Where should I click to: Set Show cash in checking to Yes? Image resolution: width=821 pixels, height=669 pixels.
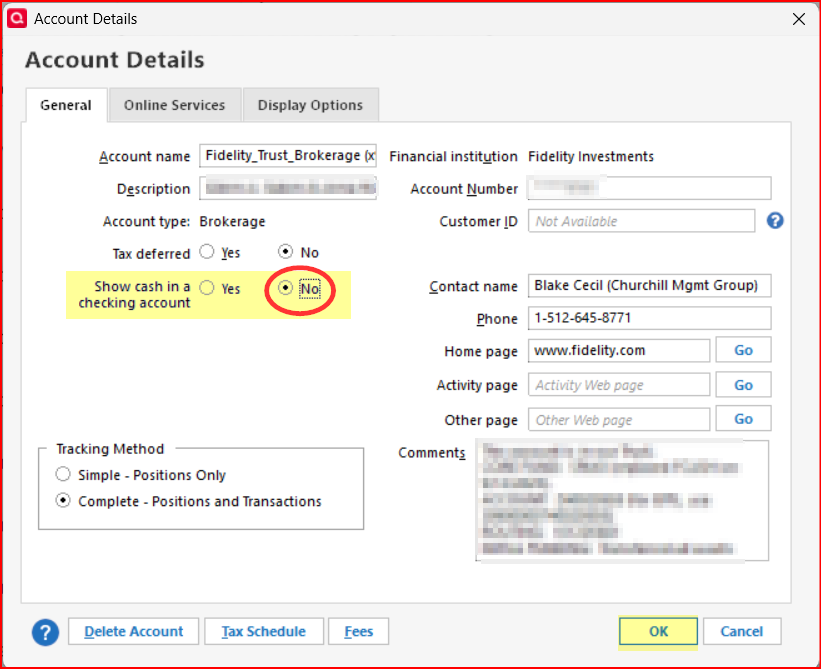click(x=207, y=287)
